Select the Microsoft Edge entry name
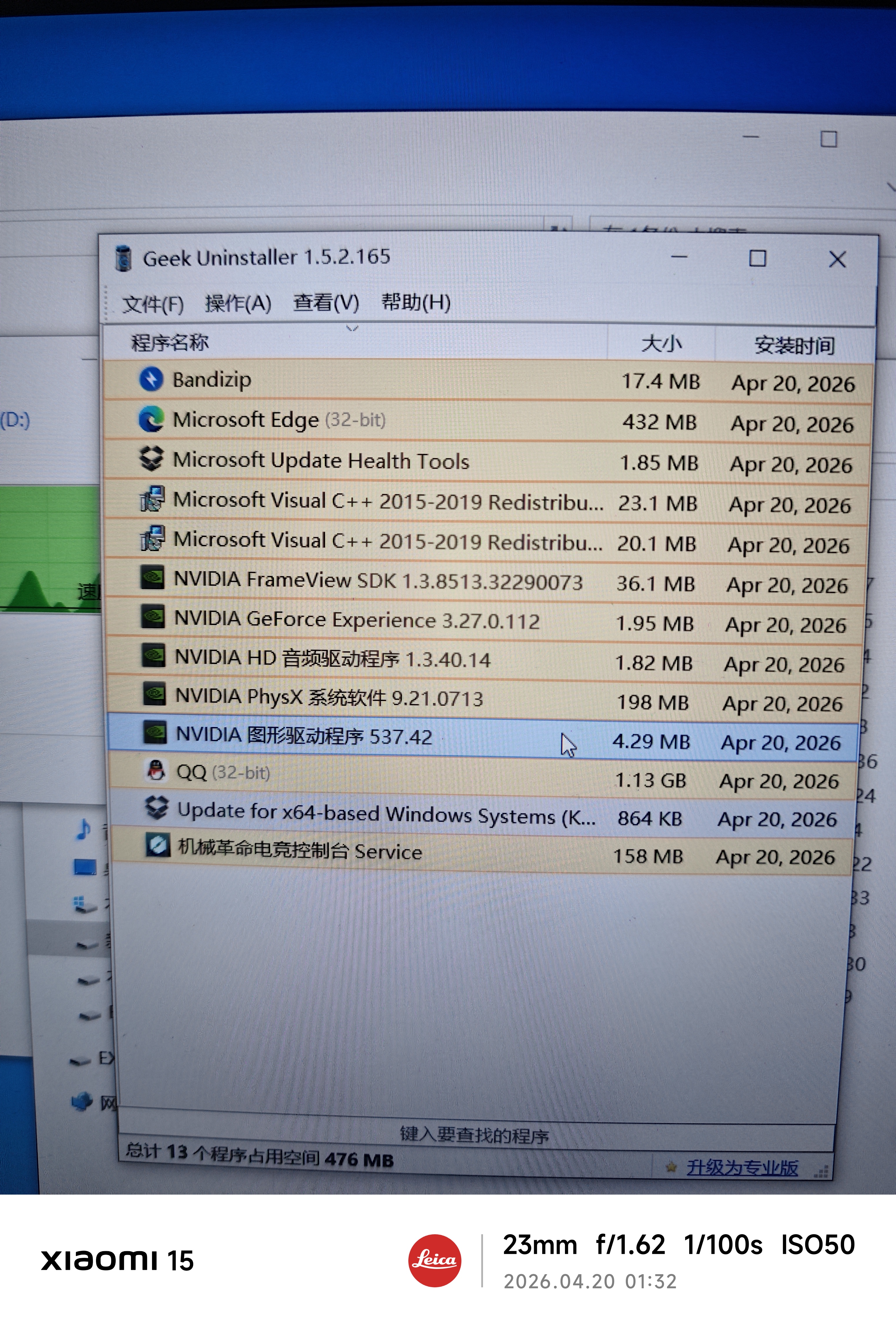 (279, 420)
